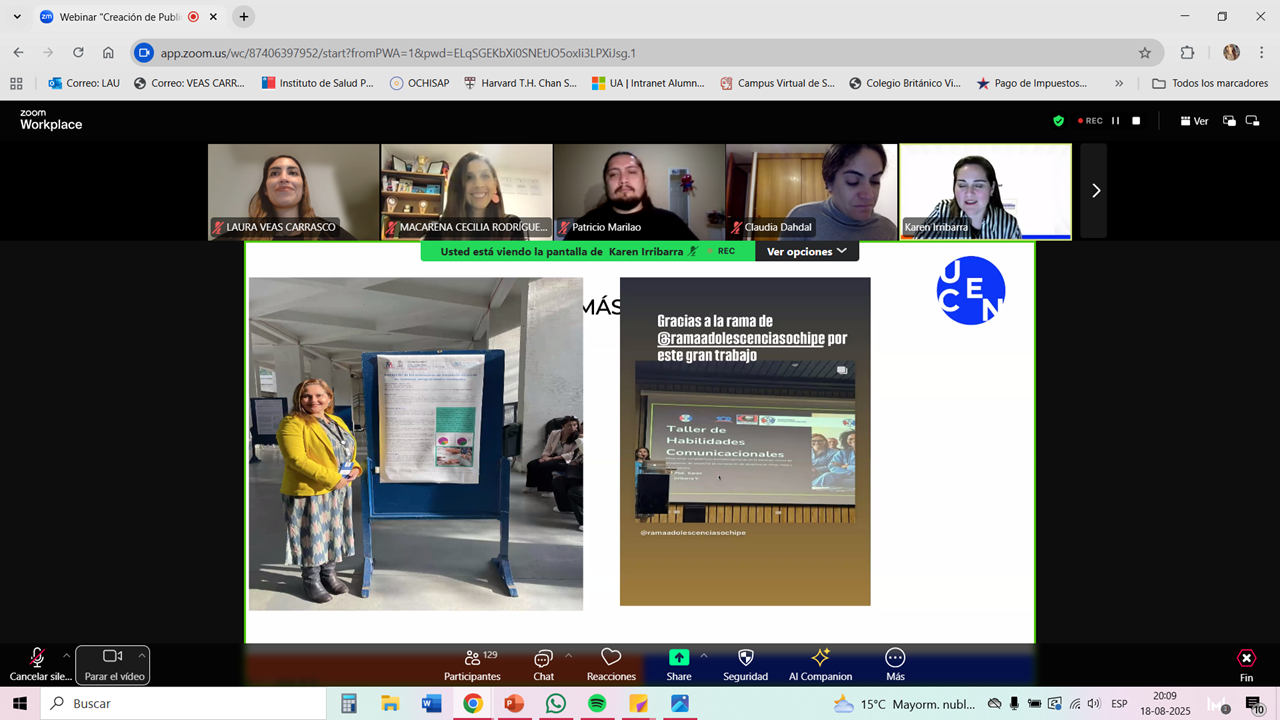Expand audio options arrow beside microphone
The width and height of the screenshot is (1280, 720).
click(67, 656)
